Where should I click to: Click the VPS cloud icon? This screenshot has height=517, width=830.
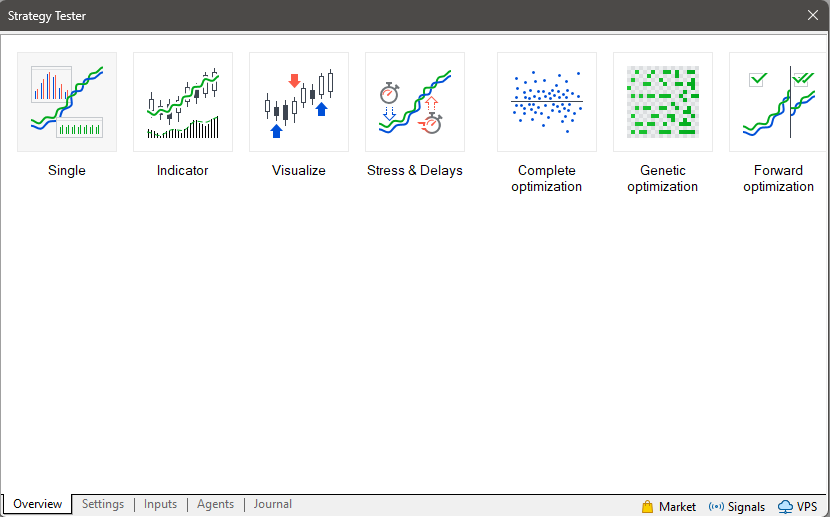[x=786, y=507]
